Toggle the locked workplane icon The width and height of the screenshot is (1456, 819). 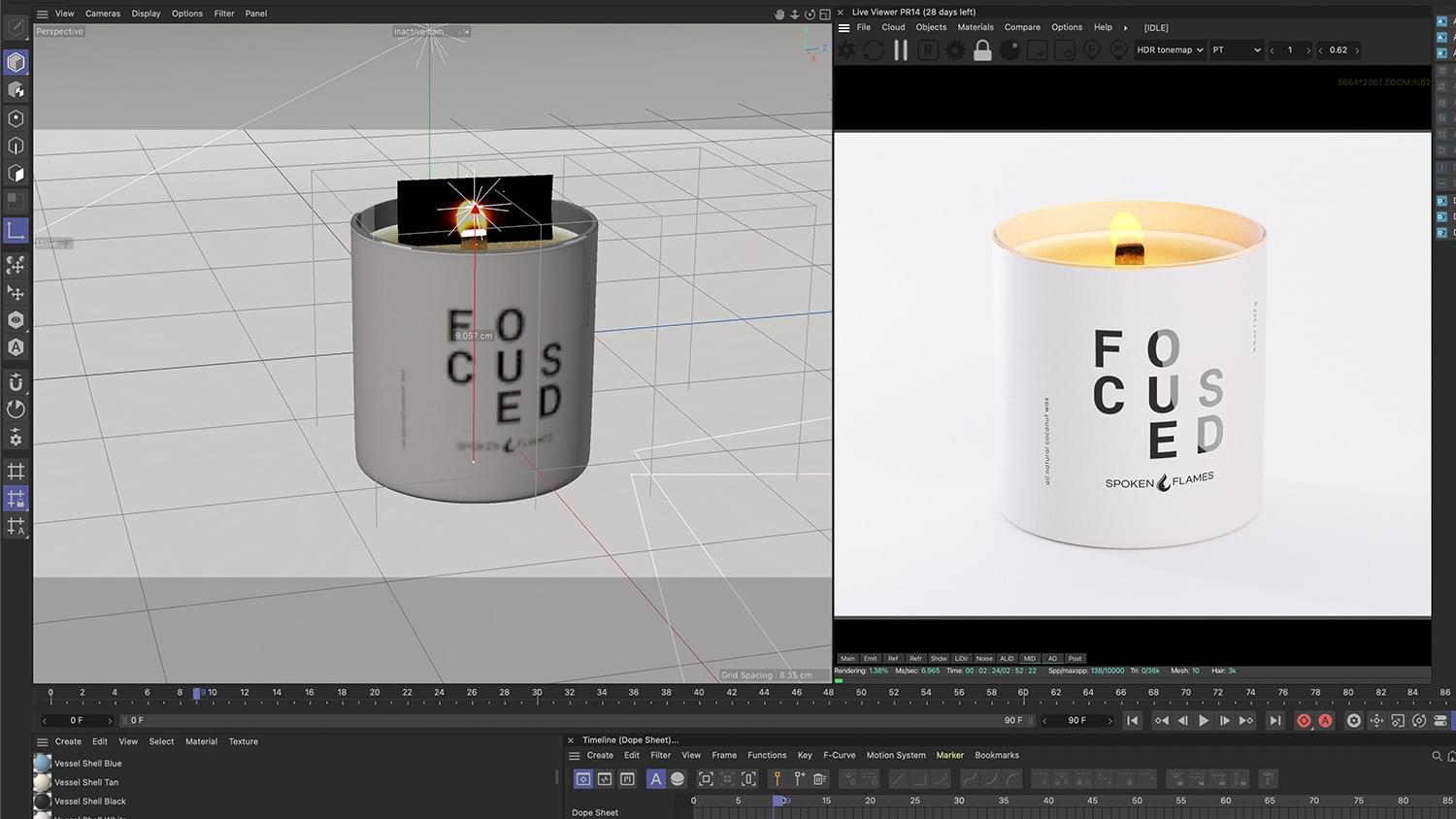tap(16, 499)
